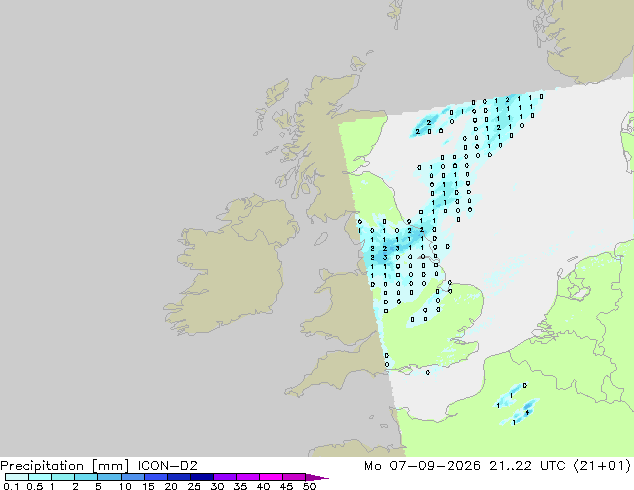Click the purple arrow beyond 50 mm
This screenshot has height=490, width=634.
tap(317, 477)
